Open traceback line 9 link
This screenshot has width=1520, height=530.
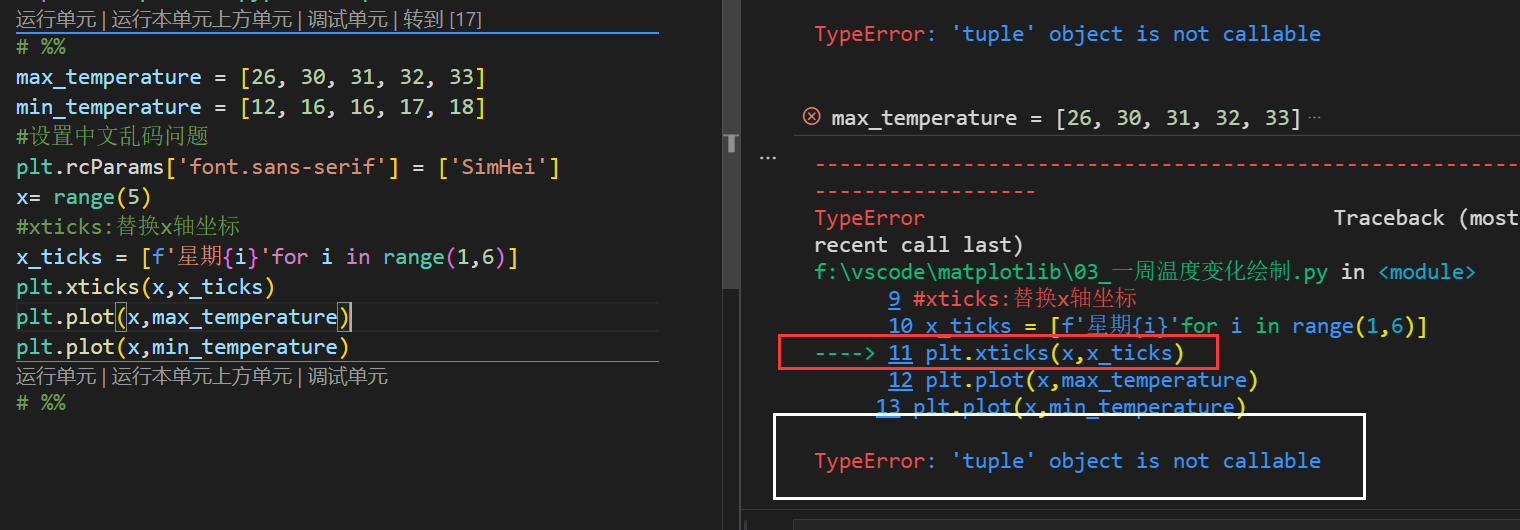tap(894, 298)
